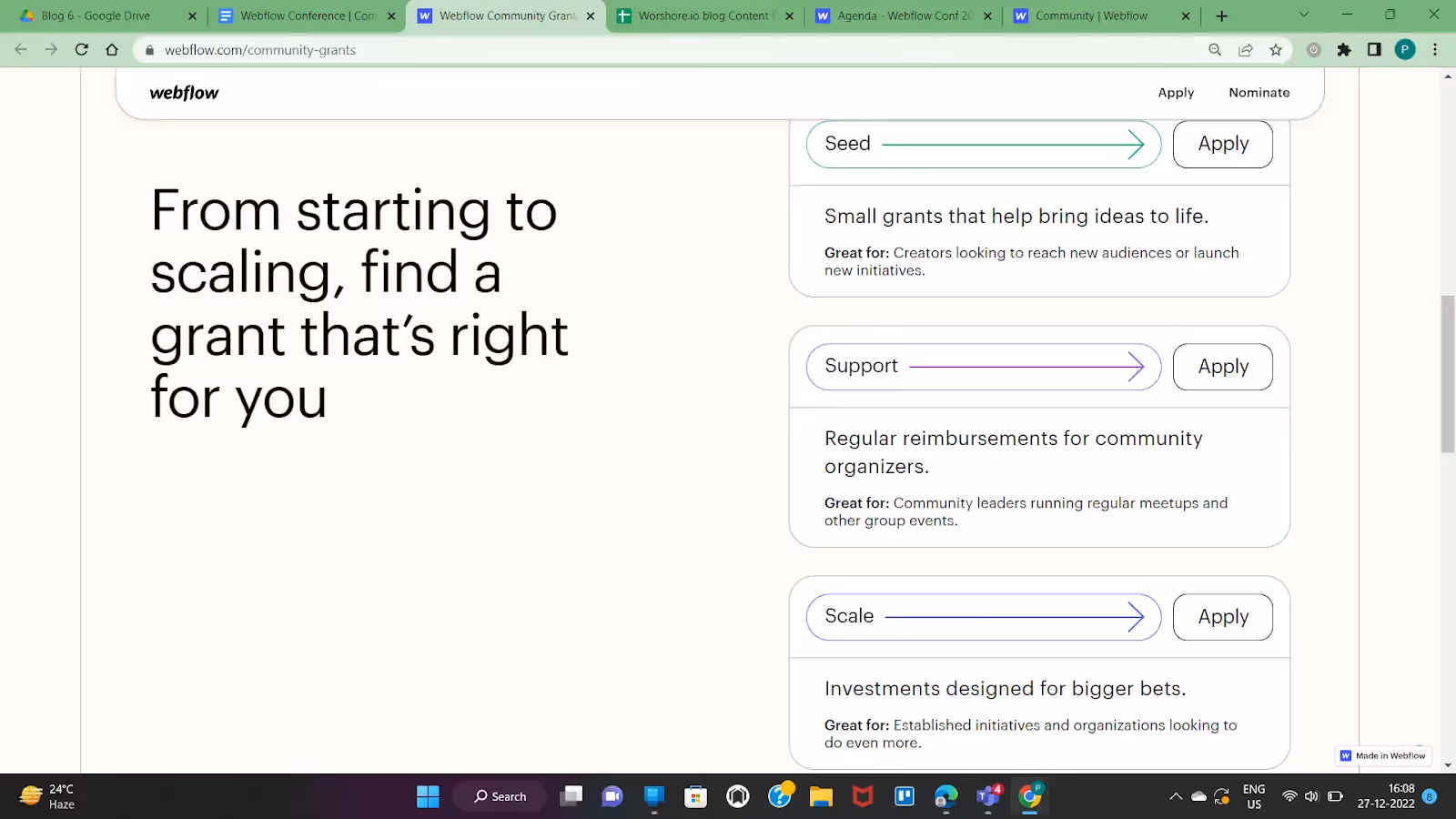Click the Made in Webflow badge
Image resolution: width=1456 pixels, height=819 pixels.
pos(1383,755)
